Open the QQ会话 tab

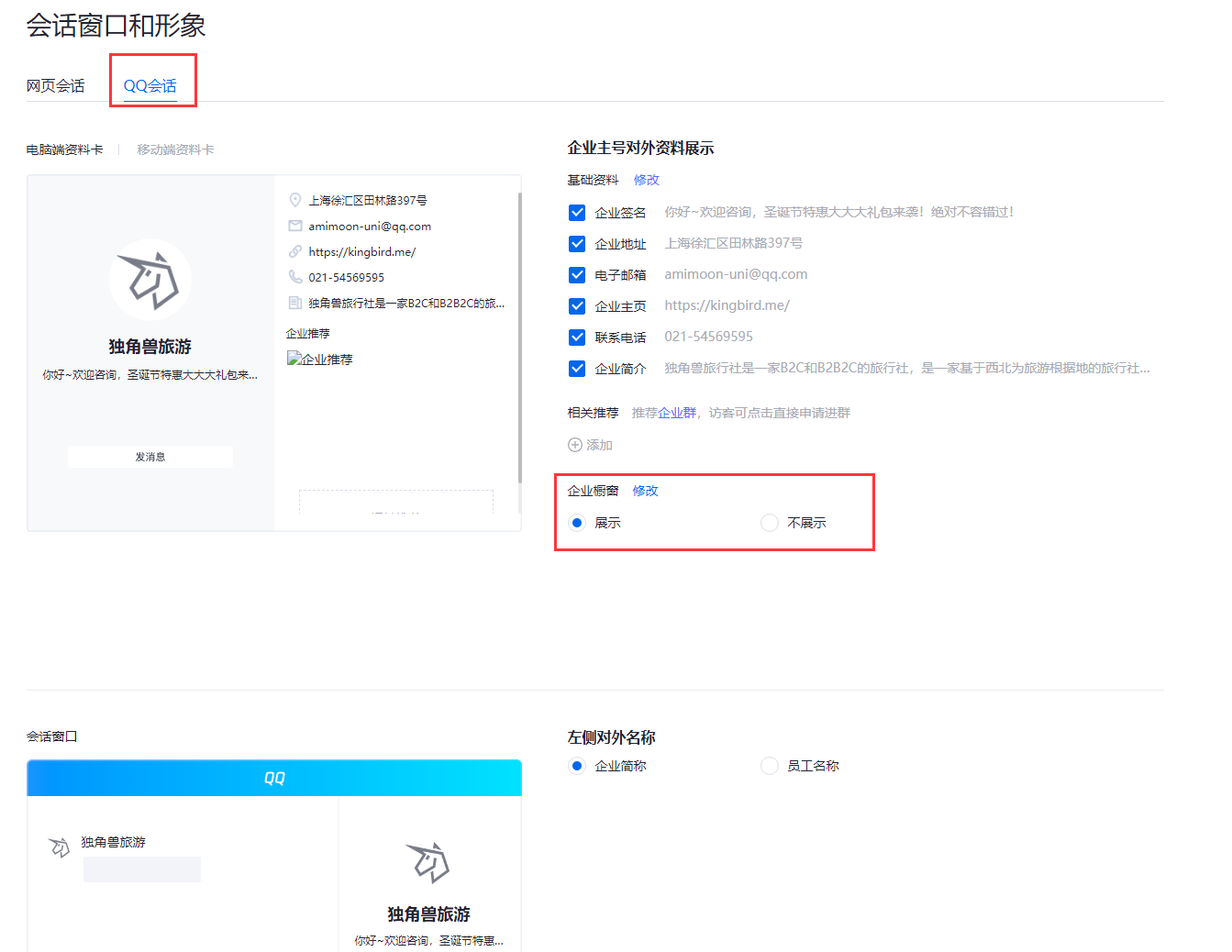click(150, 85)
